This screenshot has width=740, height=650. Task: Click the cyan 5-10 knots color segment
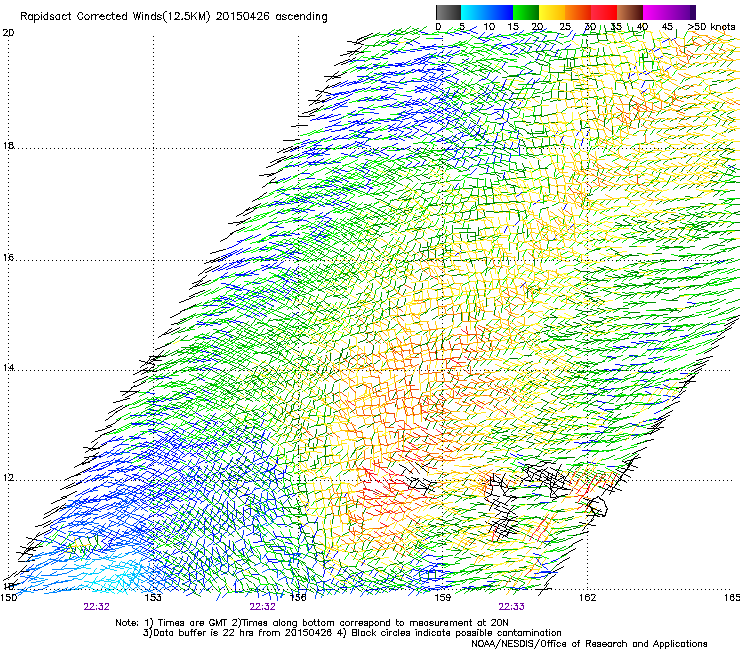click(474, 12)
